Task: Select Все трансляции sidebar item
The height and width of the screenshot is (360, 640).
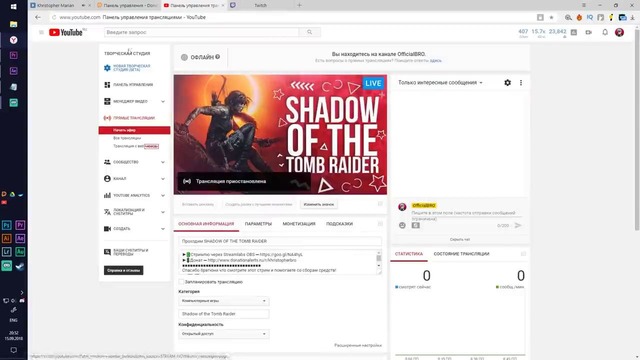Action: [x=127, y=138]
